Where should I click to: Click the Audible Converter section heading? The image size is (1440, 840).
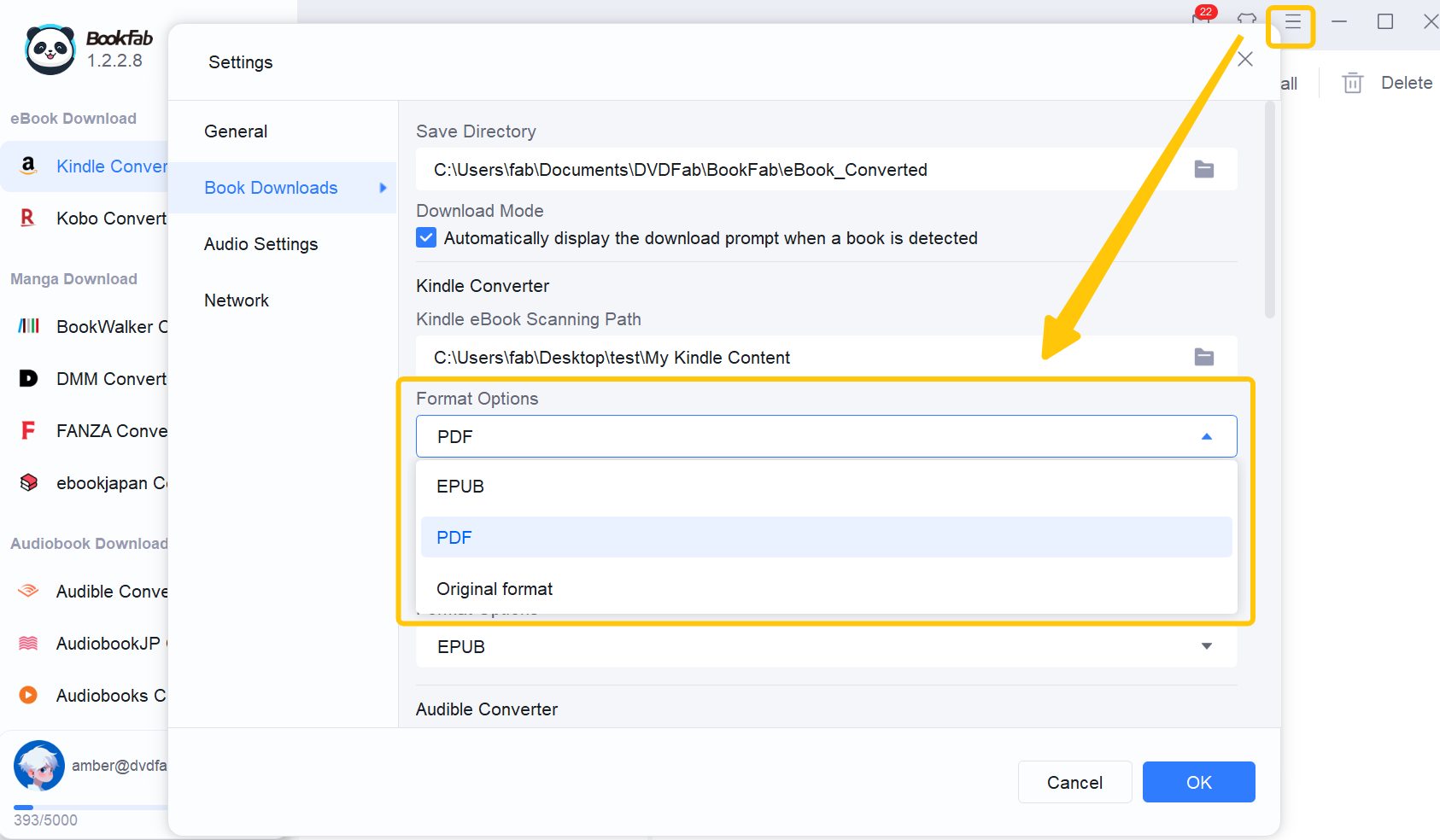point(487,709)
